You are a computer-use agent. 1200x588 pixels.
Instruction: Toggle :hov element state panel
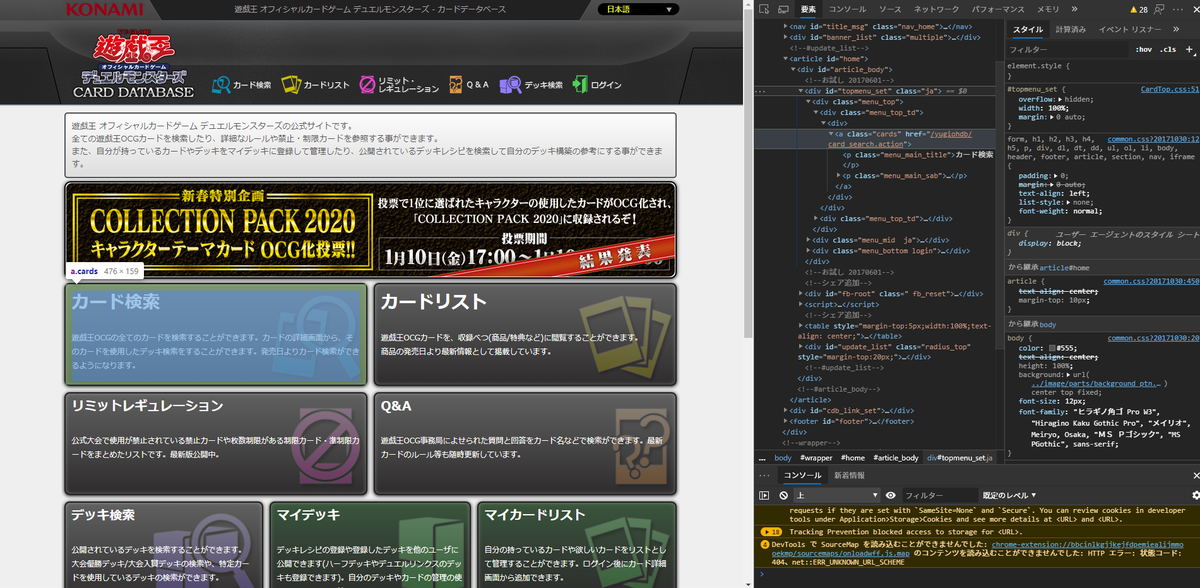coord(1144,48)
